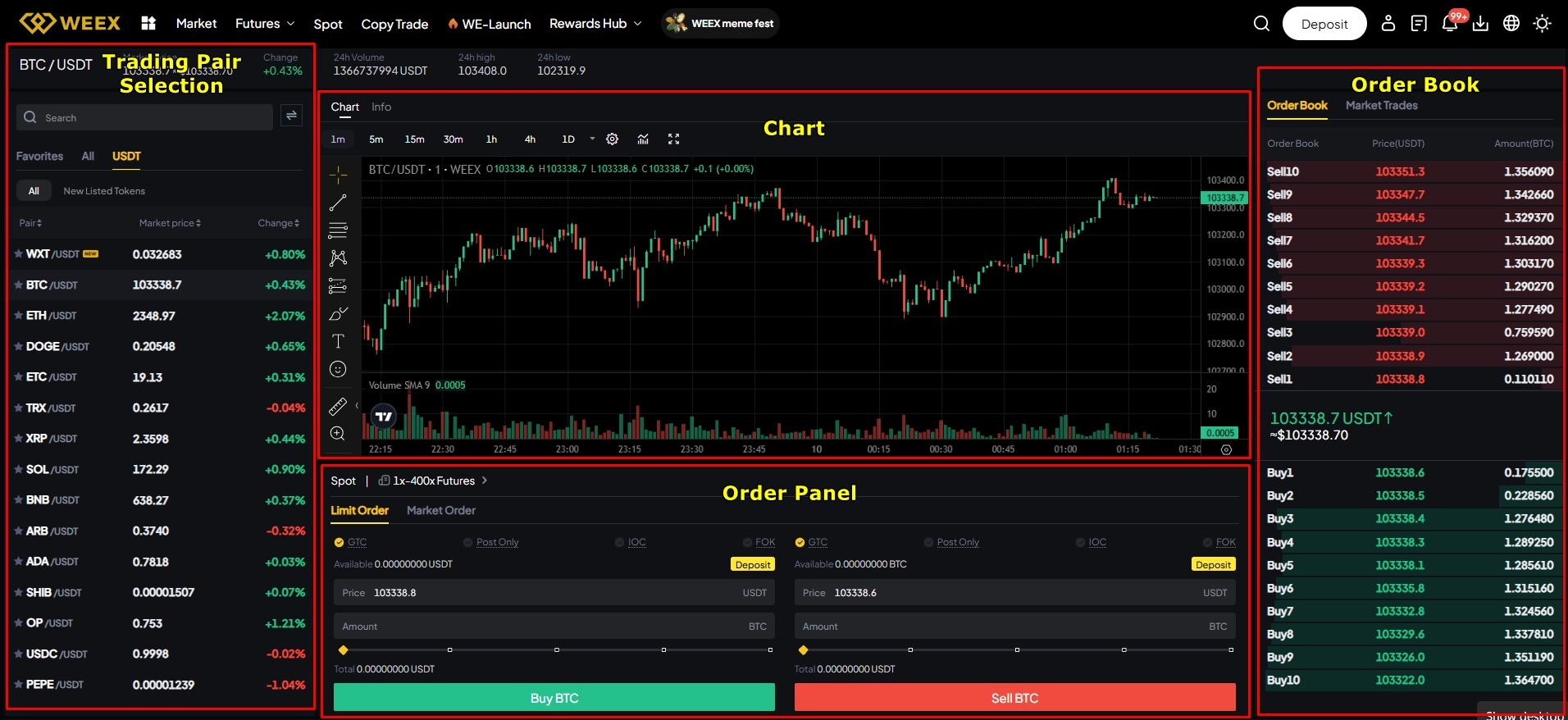Viewport: 1568px width, 720px height.
Task: Select the brush drawing tool
Action: pyautogui.click(x=338, y=314)
